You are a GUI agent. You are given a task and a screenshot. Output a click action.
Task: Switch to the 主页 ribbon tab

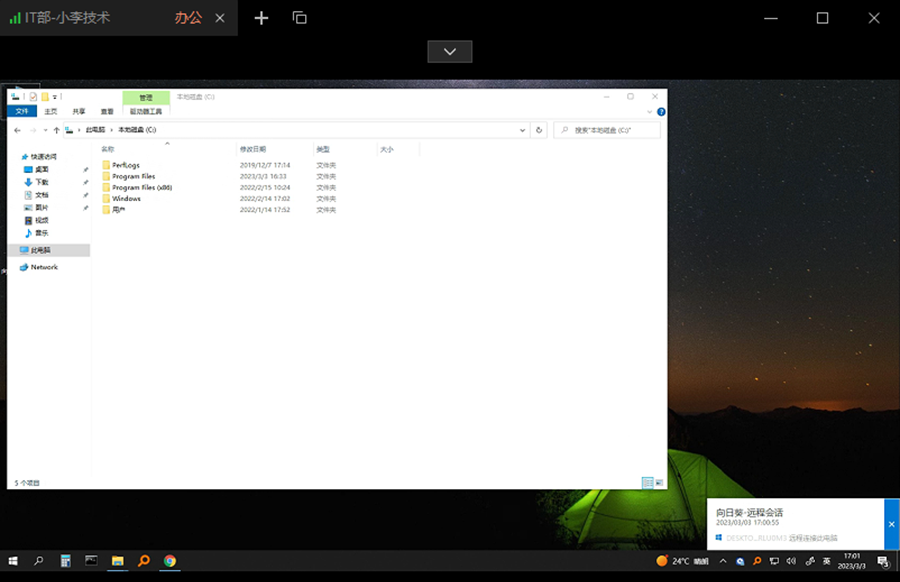pyautogui.click(x=51, y=111)
